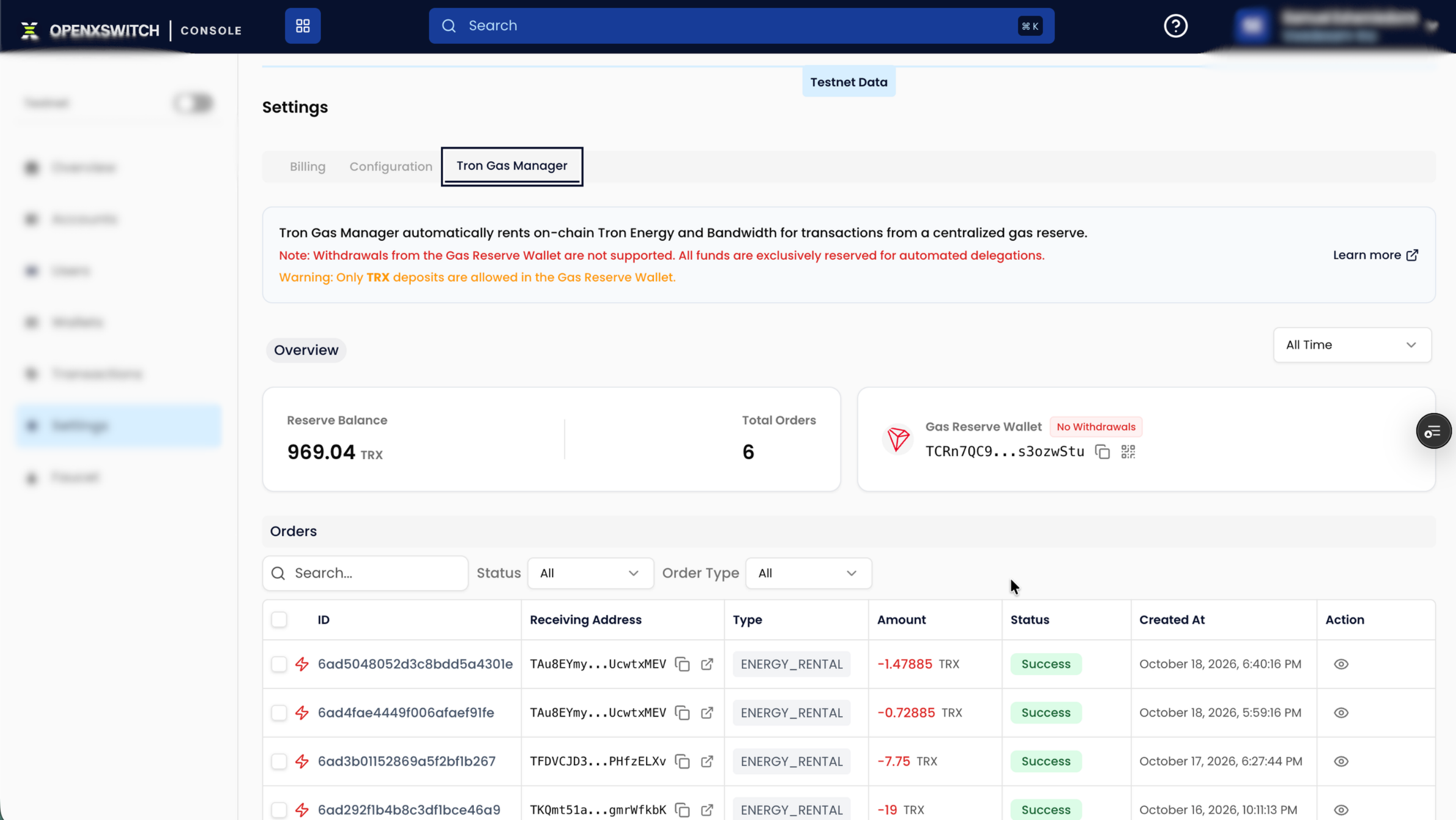This screenshot has width=1456, height=820.
Task: Switch to the Configuration tab
Action: [x=390, y=167]
